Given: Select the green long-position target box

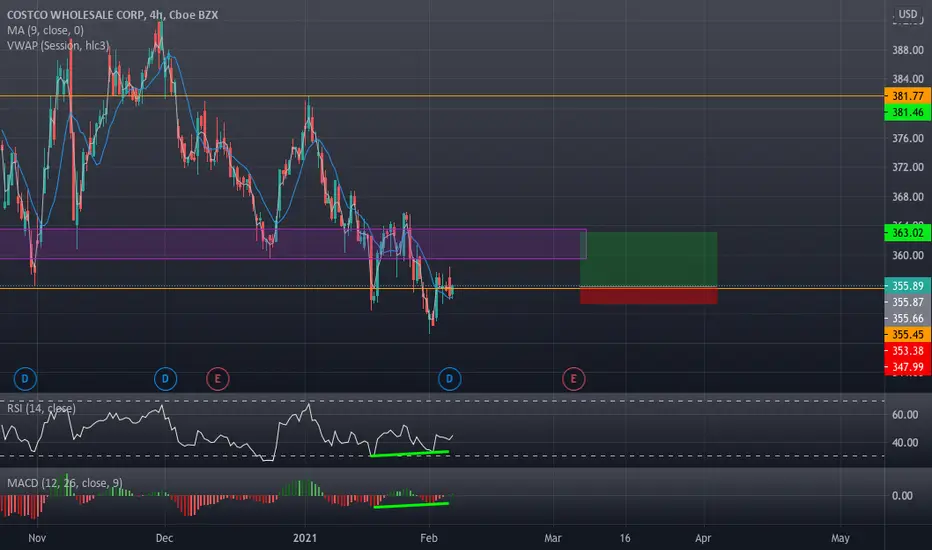Looking at the screenshot, I should 648,259.
